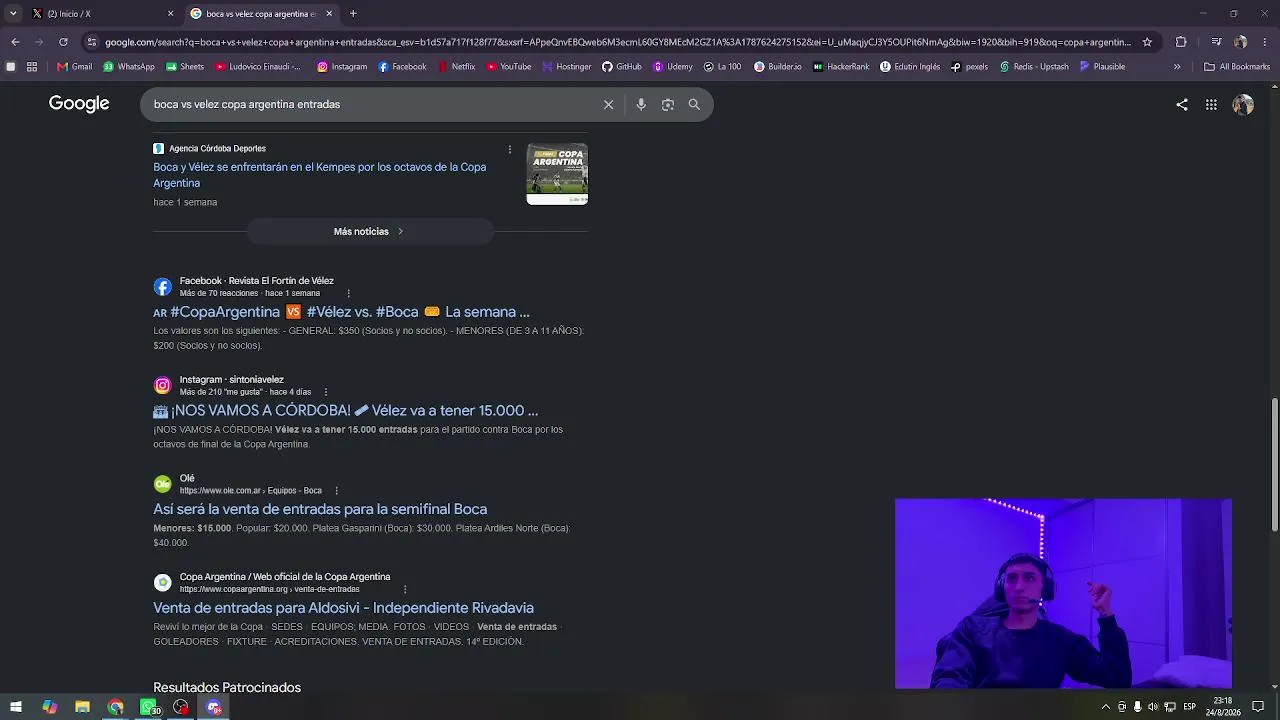The width and height of the screenshot is (1280, 720).
Task: Expand the tab search dropdown arrow
Action: [13, 14]
